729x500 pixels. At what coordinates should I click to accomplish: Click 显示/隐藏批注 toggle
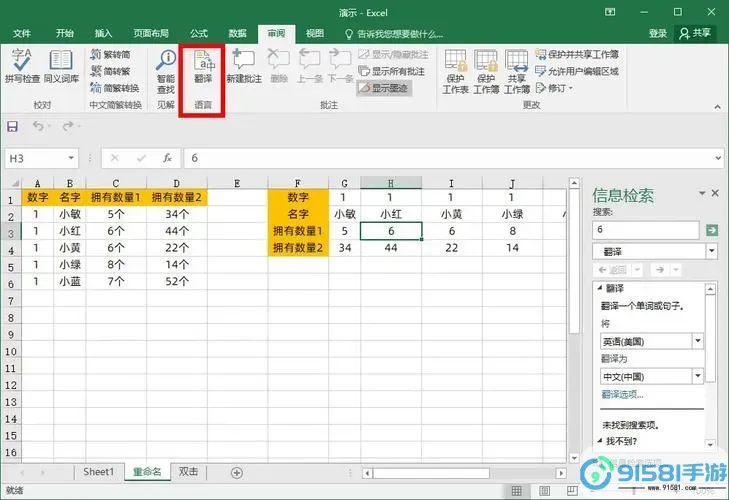point(393,54)
